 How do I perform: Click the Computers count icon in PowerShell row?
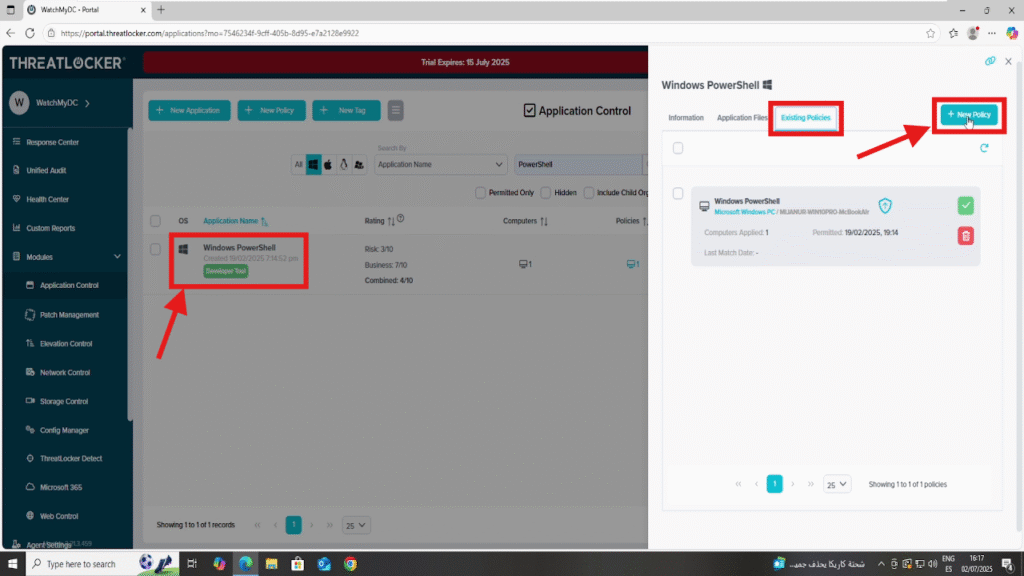[x=525, y=264]
